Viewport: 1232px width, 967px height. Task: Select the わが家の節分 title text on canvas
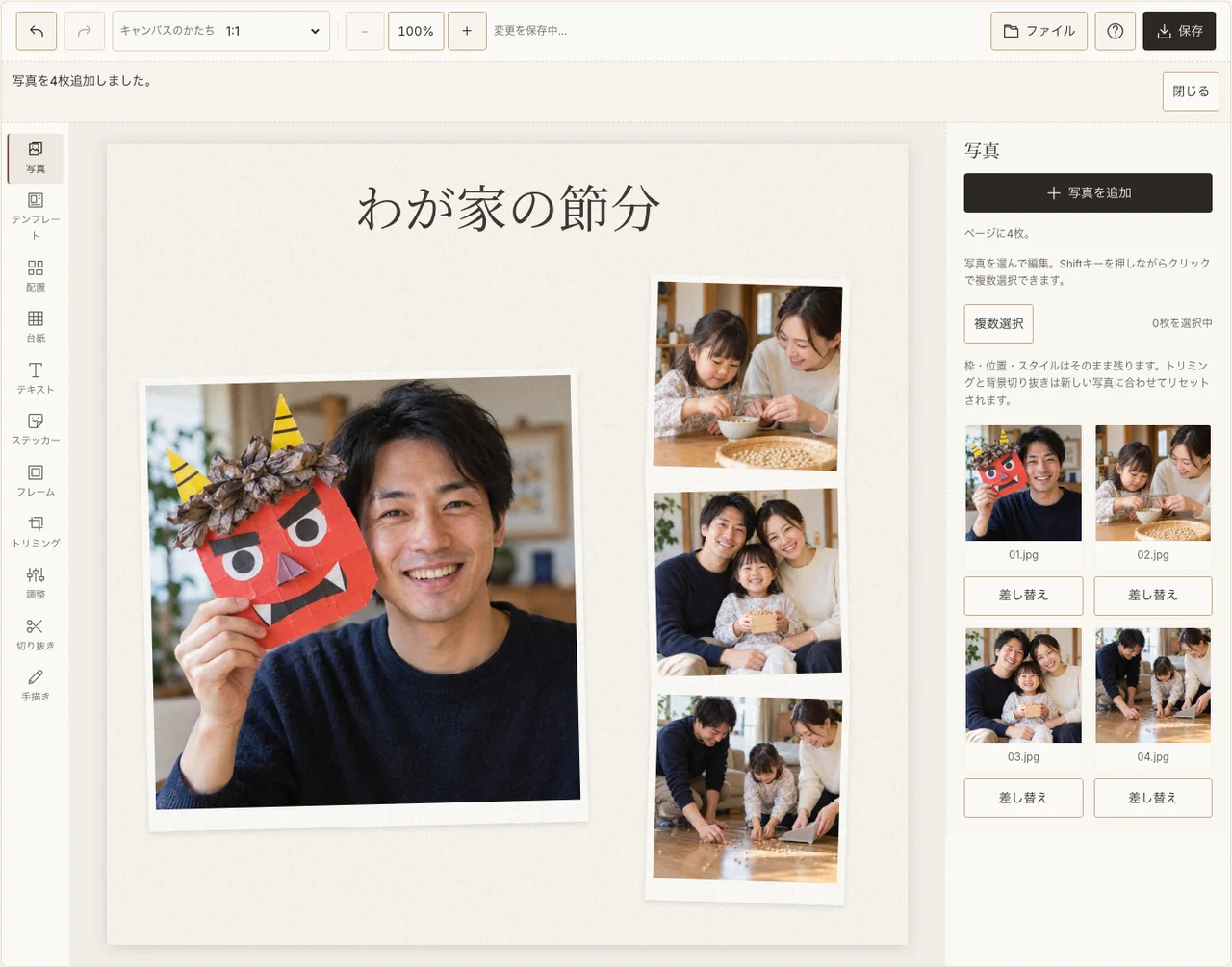508,208
